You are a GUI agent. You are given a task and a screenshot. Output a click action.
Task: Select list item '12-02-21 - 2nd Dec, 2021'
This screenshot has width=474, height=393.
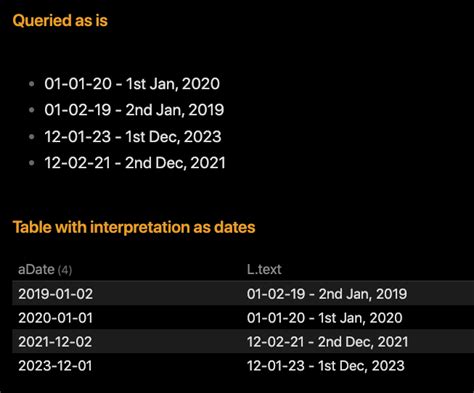[x=135, y=163]
